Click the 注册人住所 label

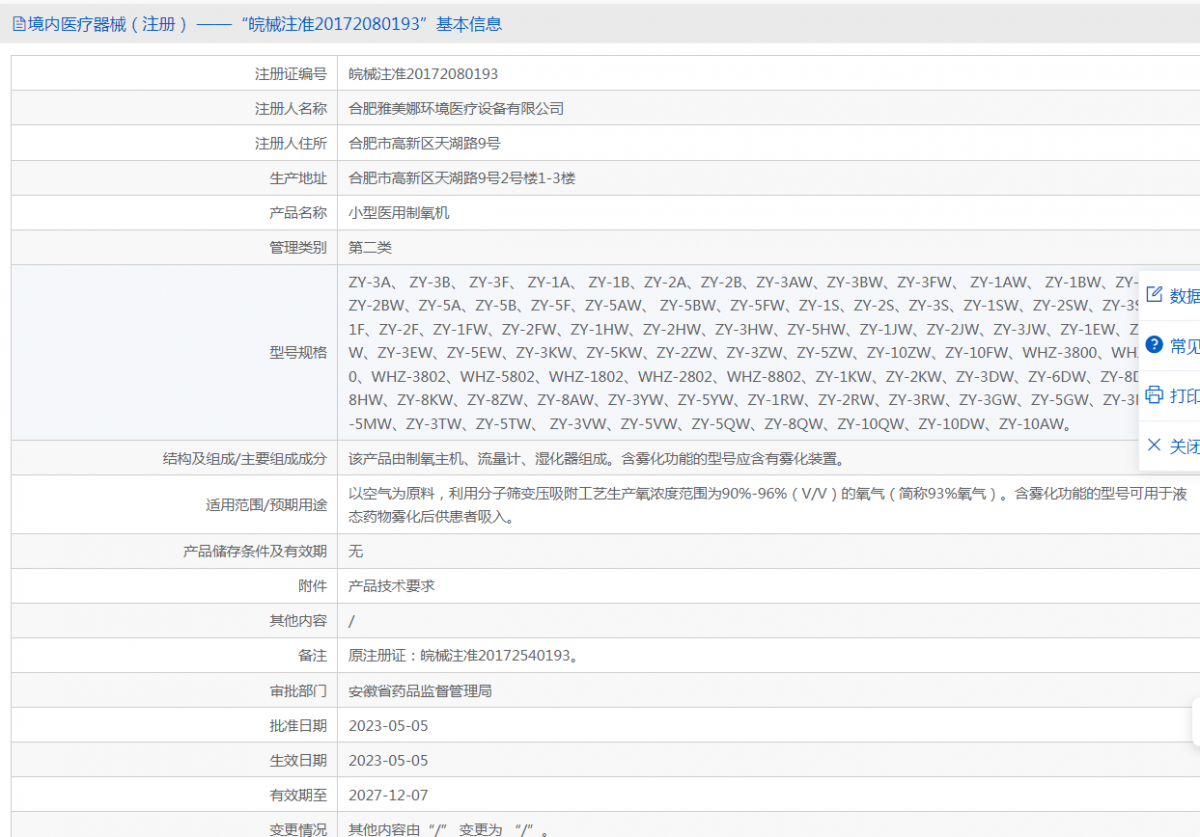(x=291, y=143)
